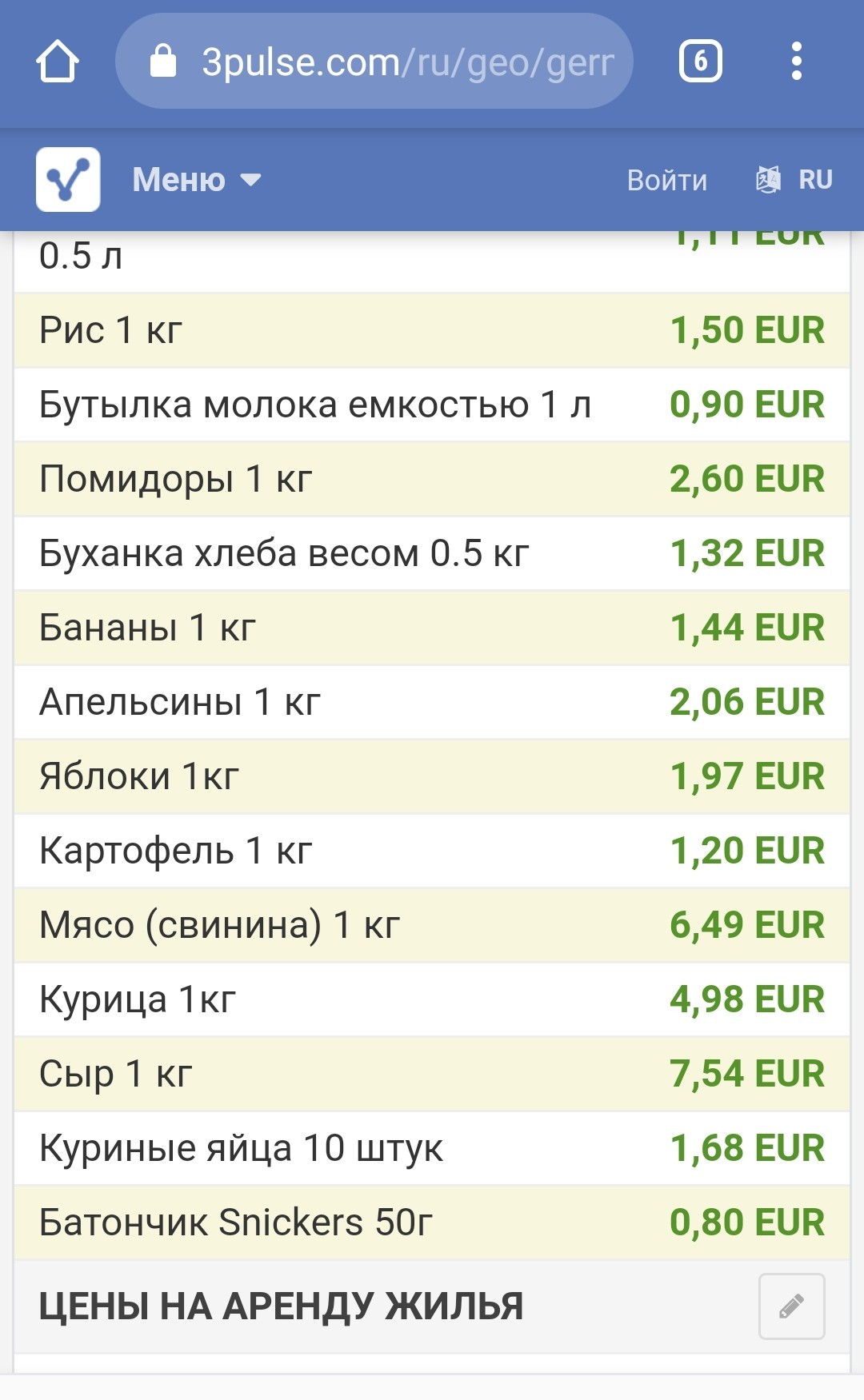Open the tab switcher showing 6 tabs

pos(701,62)
